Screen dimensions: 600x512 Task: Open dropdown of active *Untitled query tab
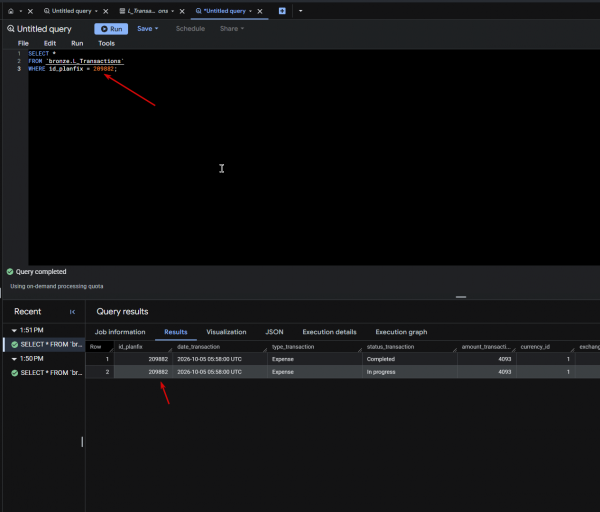click(251, 11)
